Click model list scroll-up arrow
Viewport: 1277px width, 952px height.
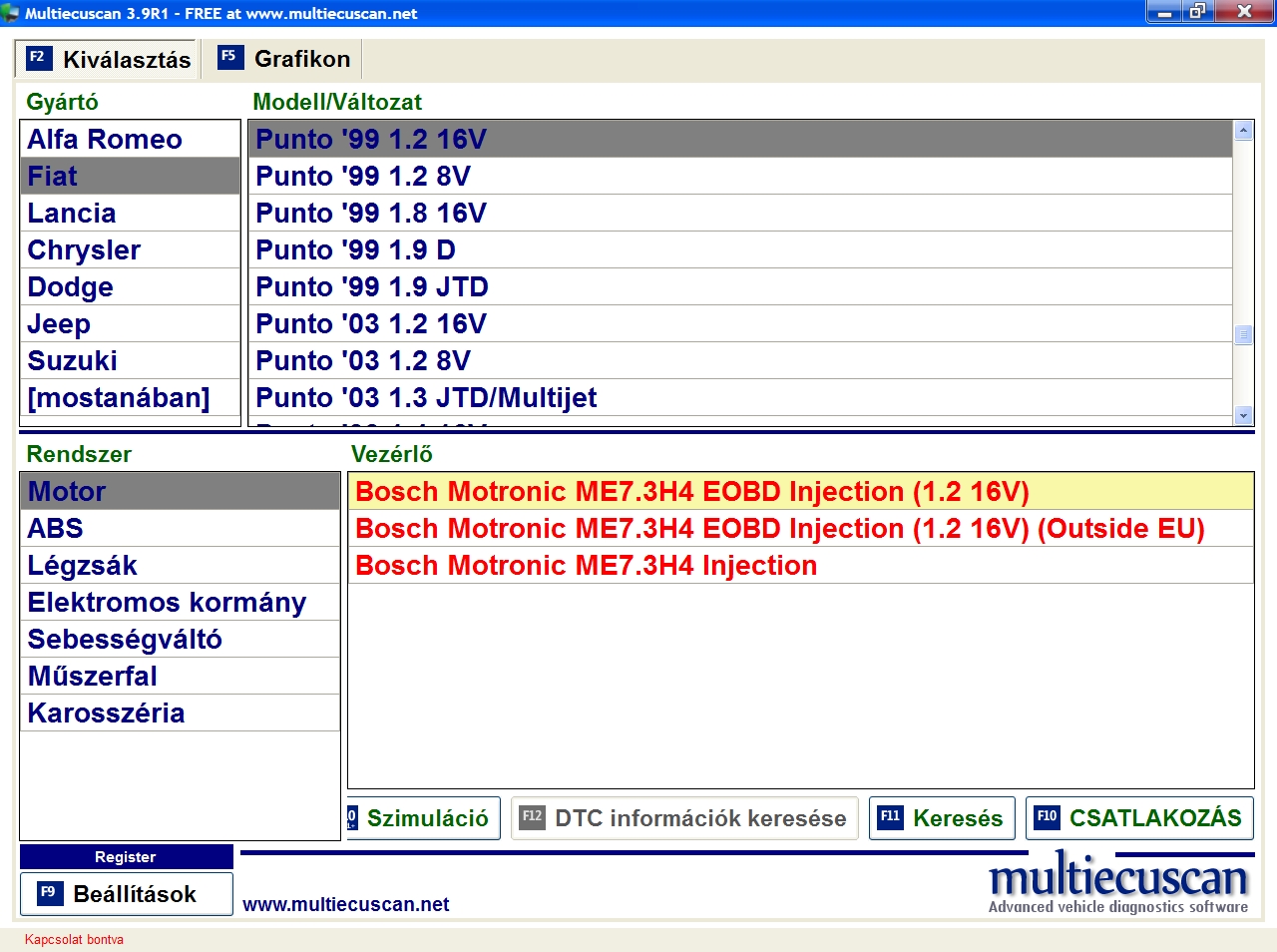point(1243,131)
